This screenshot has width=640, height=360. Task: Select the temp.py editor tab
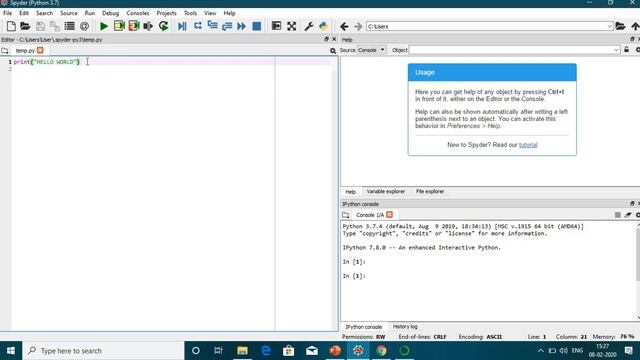25,51
